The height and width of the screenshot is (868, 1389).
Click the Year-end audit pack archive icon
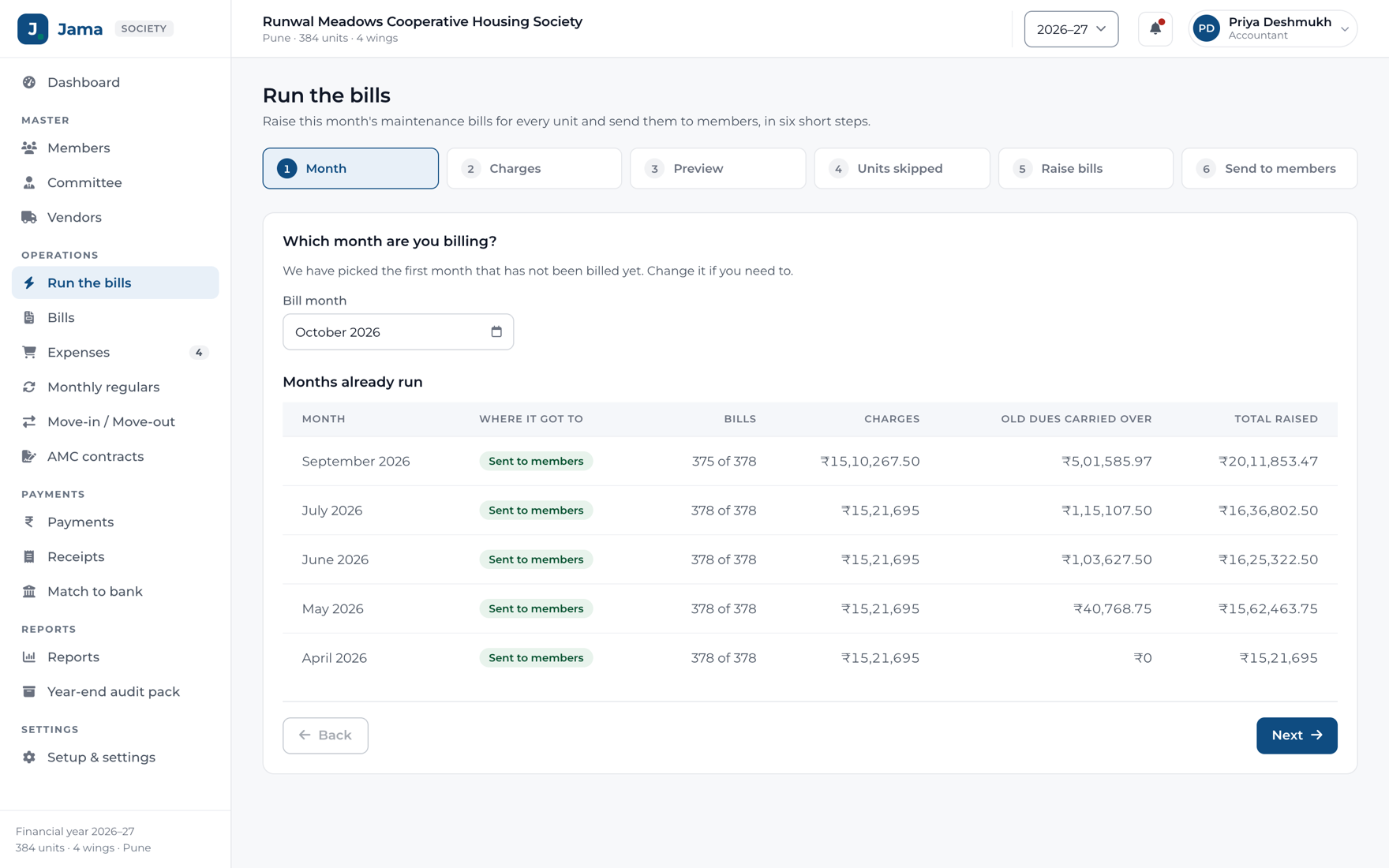pyautogui.click(x=29, y=691)
